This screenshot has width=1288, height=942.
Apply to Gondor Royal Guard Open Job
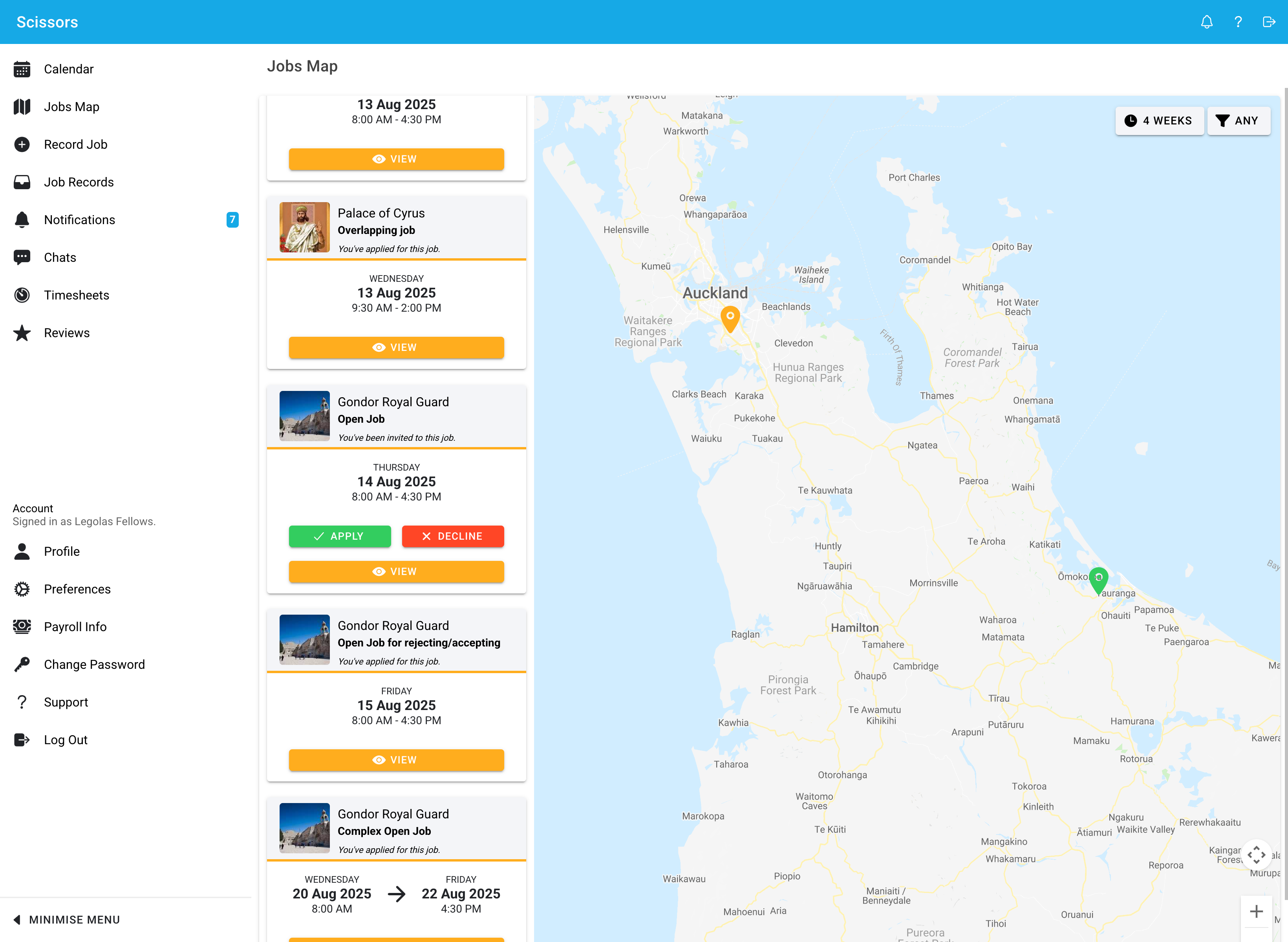(x=339, y=536)
